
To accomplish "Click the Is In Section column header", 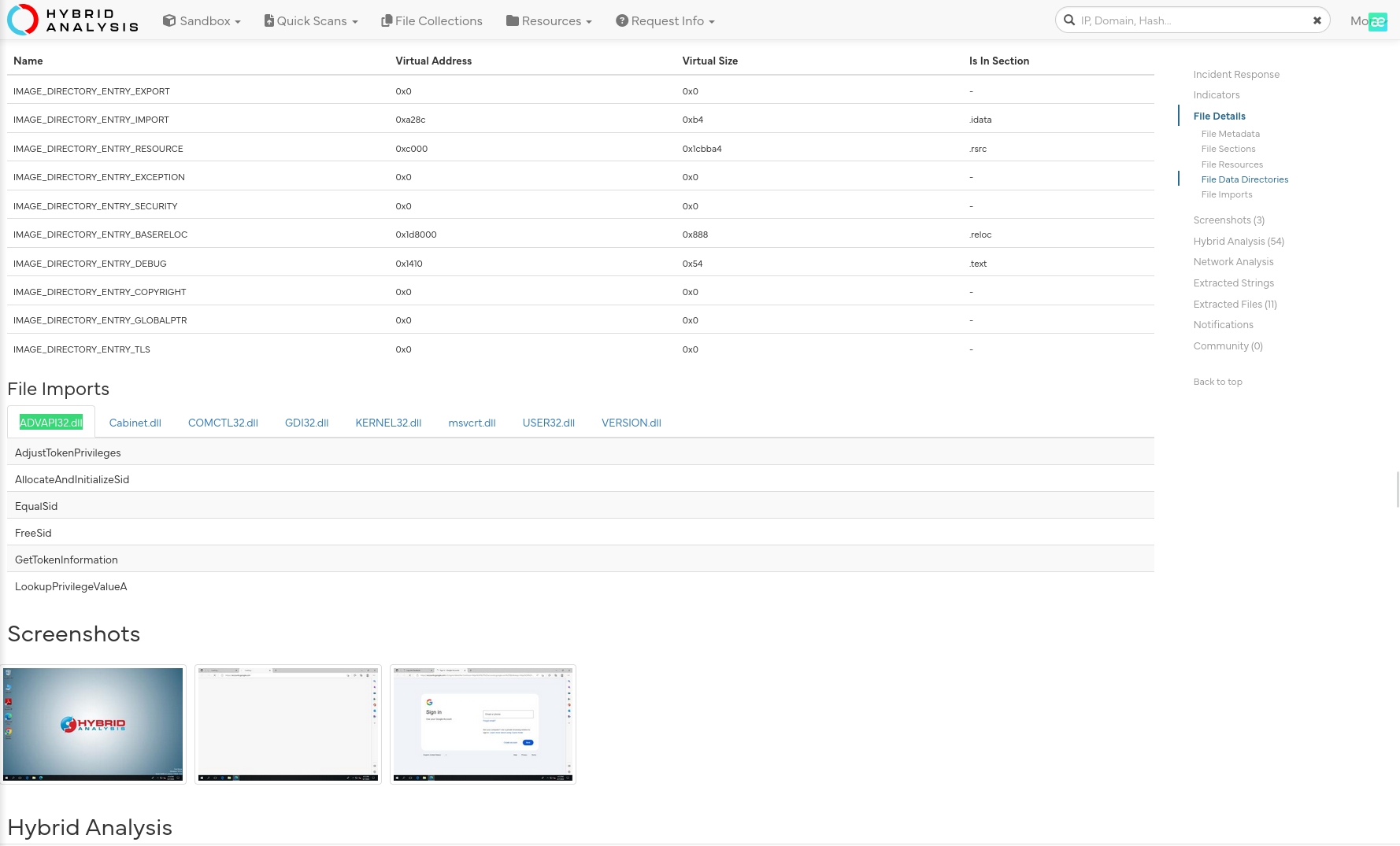I will pyautogui.click(x=998, y=61).
